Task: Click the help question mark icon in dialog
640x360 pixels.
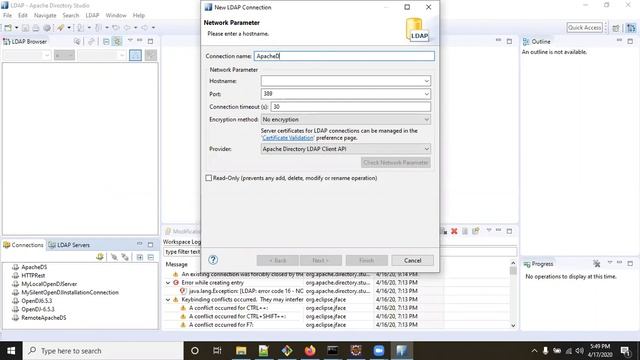Action: tap(213, 260)
